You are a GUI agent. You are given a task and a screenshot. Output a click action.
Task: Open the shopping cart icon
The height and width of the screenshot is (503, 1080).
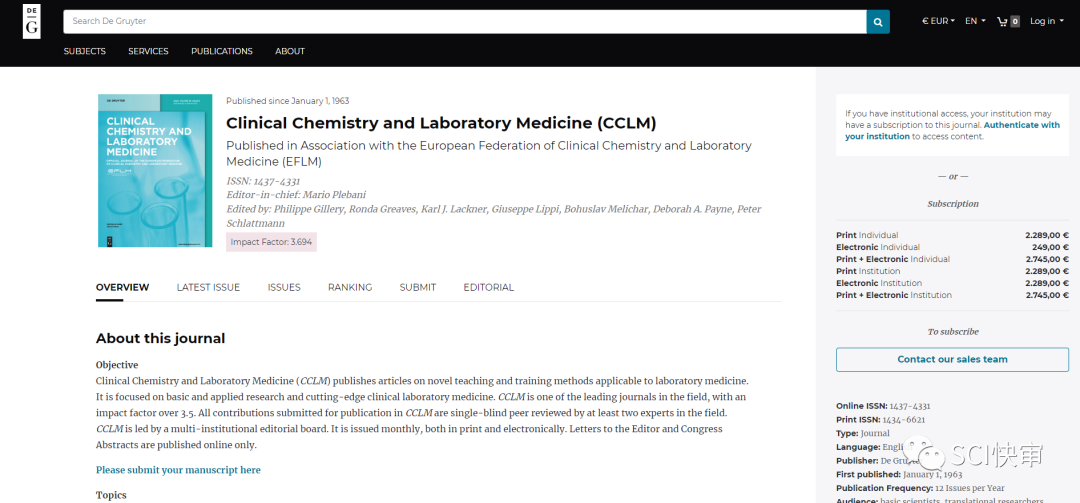point(1007,21)
